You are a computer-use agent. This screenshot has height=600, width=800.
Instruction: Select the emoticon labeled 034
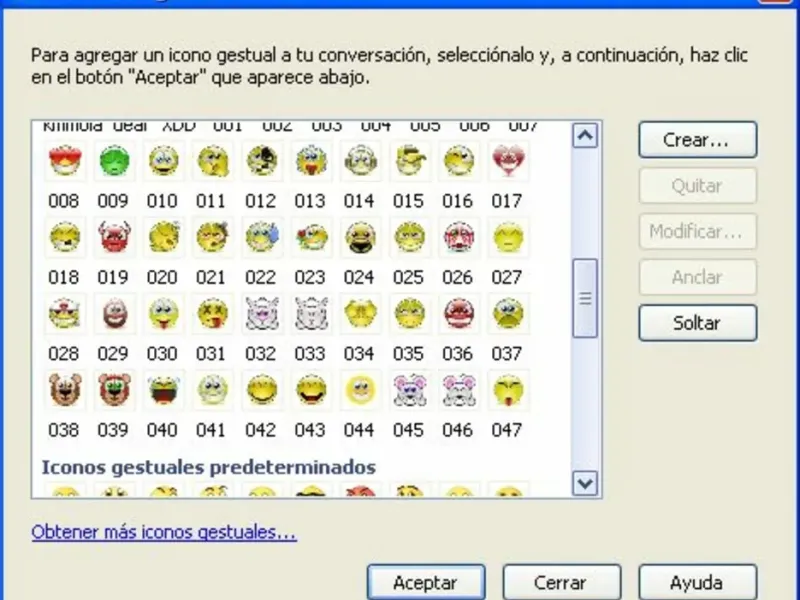pos(361,314)
